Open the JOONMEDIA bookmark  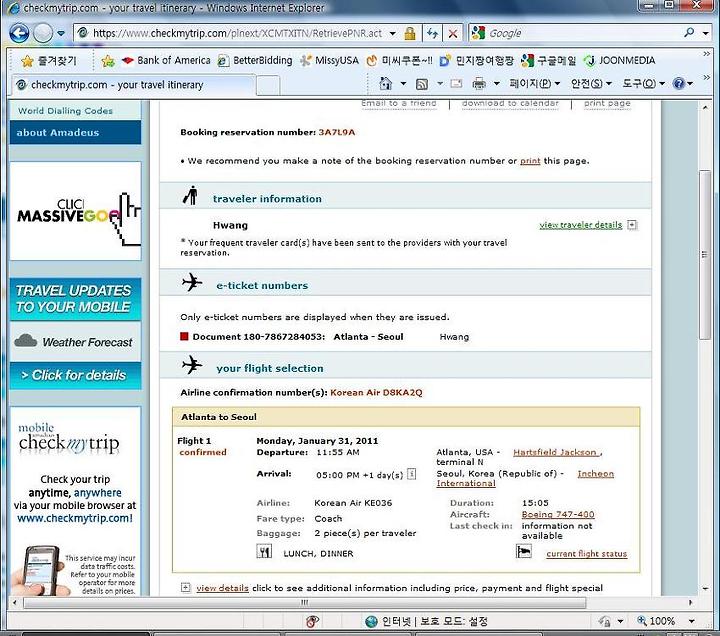[619, 61]
